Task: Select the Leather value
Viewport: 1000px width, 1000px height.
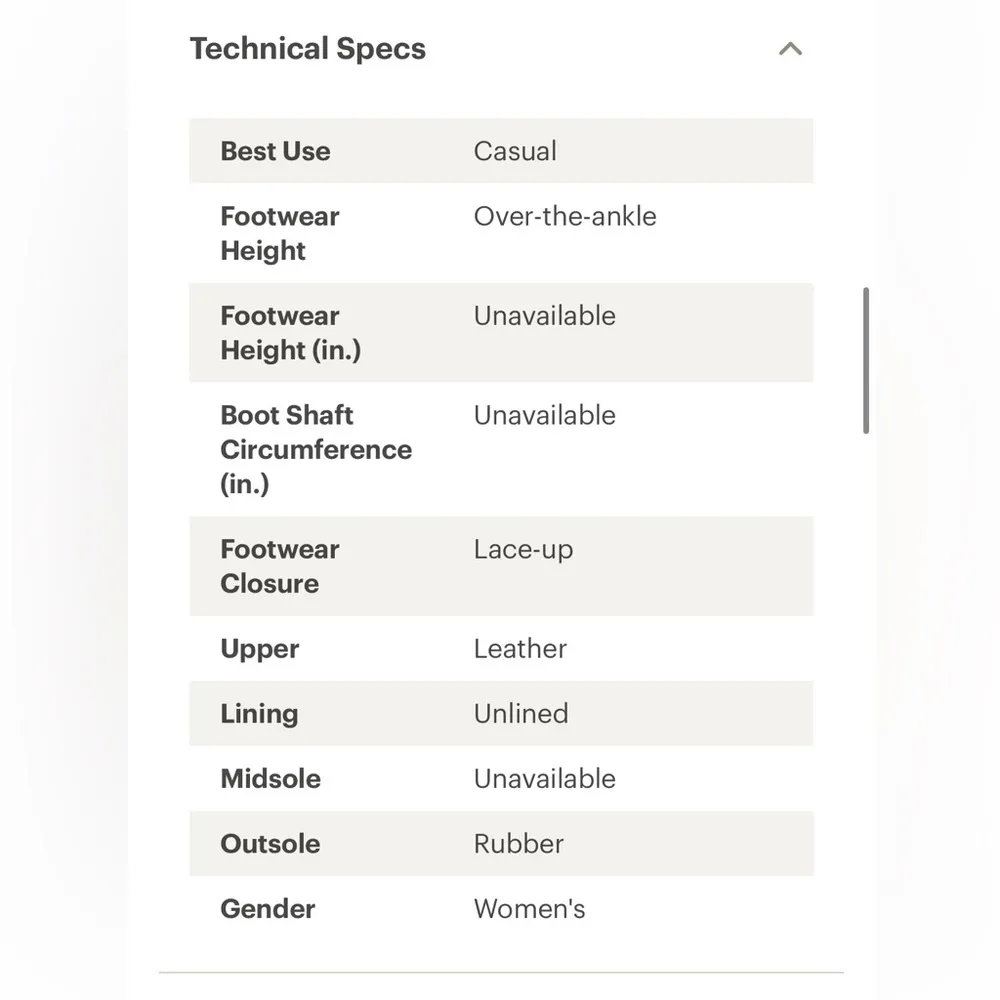Action: [520, 649]
